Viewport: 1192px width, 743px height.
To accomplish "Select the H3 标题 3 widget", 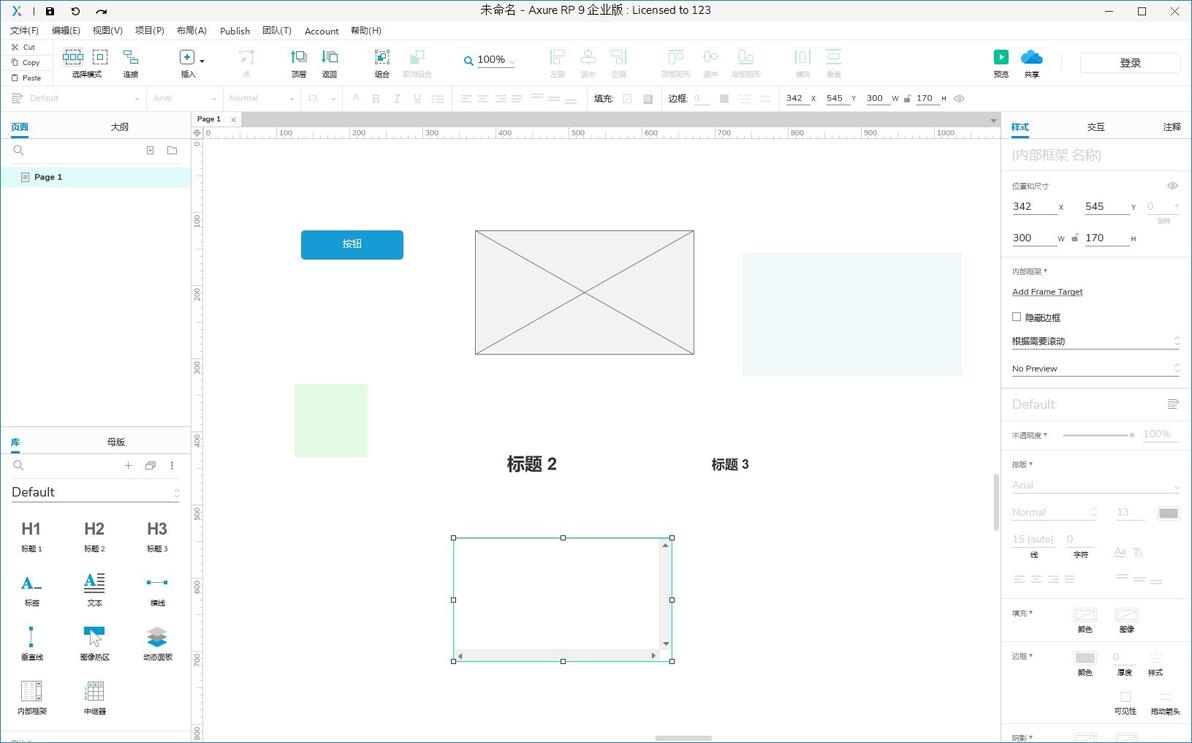I will point(157,535).
